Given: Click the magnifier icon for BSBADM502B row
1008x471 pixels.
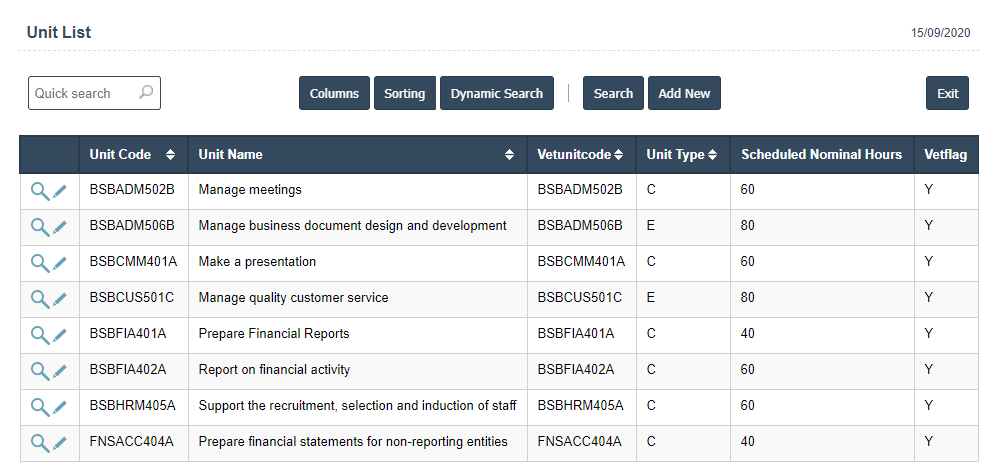Looking at the screenshot, I should (39, 191).
